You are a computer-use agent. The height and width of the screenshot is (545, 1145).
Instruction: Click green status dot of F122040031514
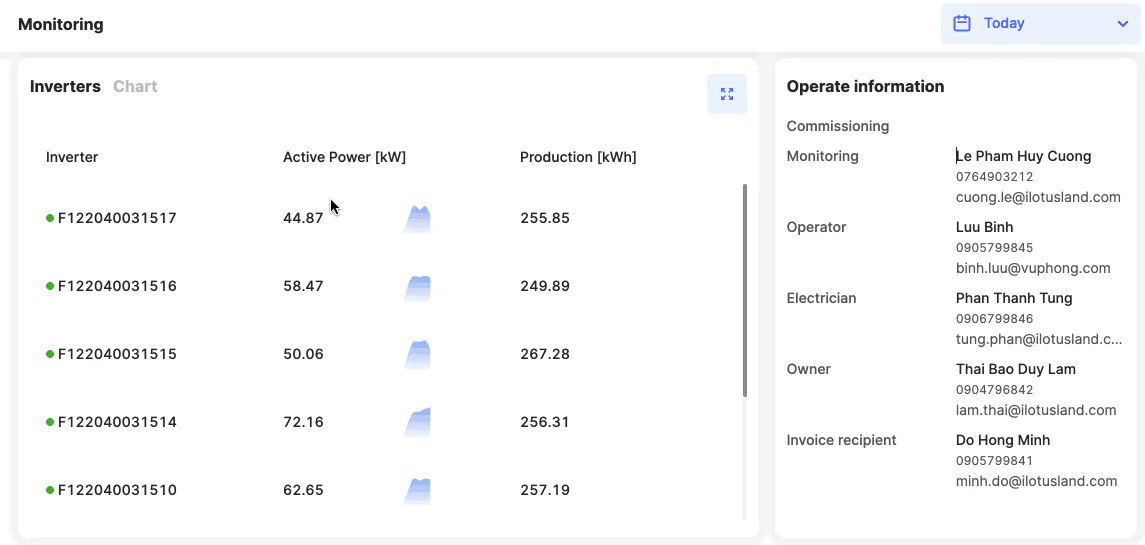[x=50, y=422]
